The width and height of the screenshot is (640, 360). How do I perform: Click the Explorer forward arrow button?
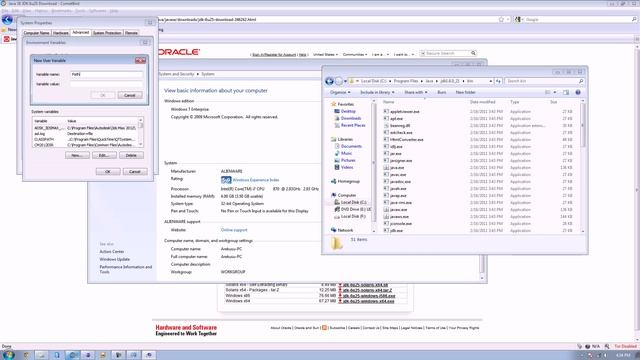point(339,81)
